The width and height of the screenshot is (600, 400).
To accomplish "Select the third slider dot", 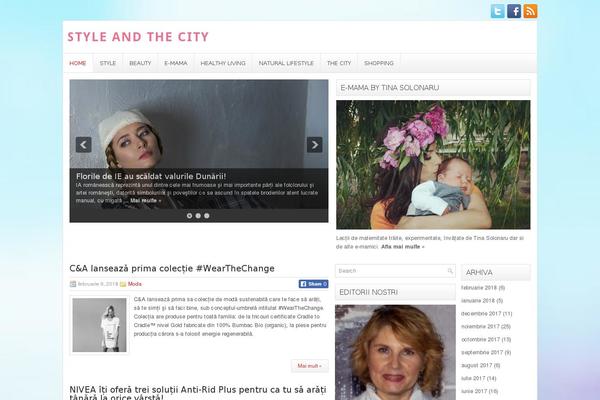I will coord(207,216).
